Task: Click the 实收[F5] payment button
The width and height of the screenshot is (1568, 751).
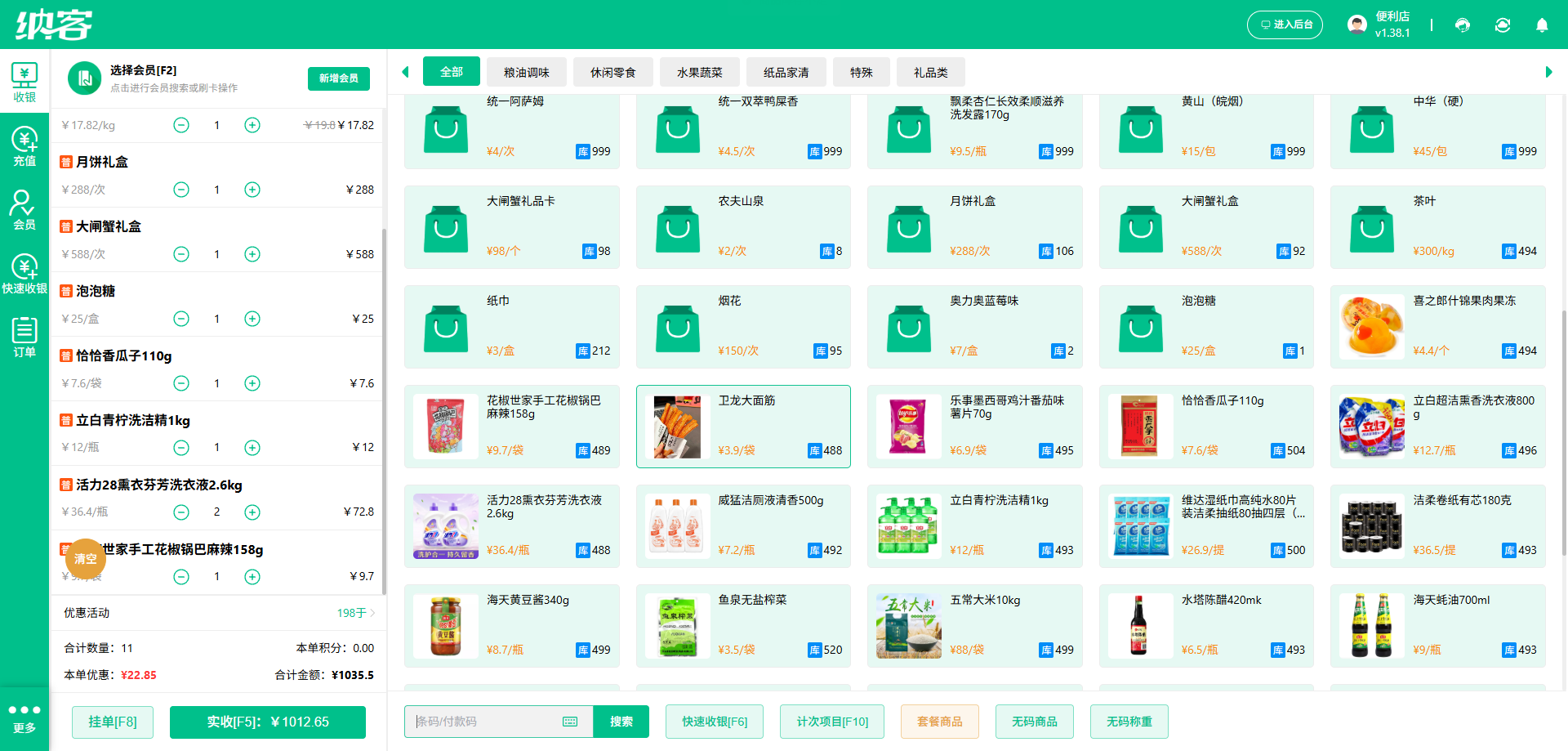Action: coord(268,722)
